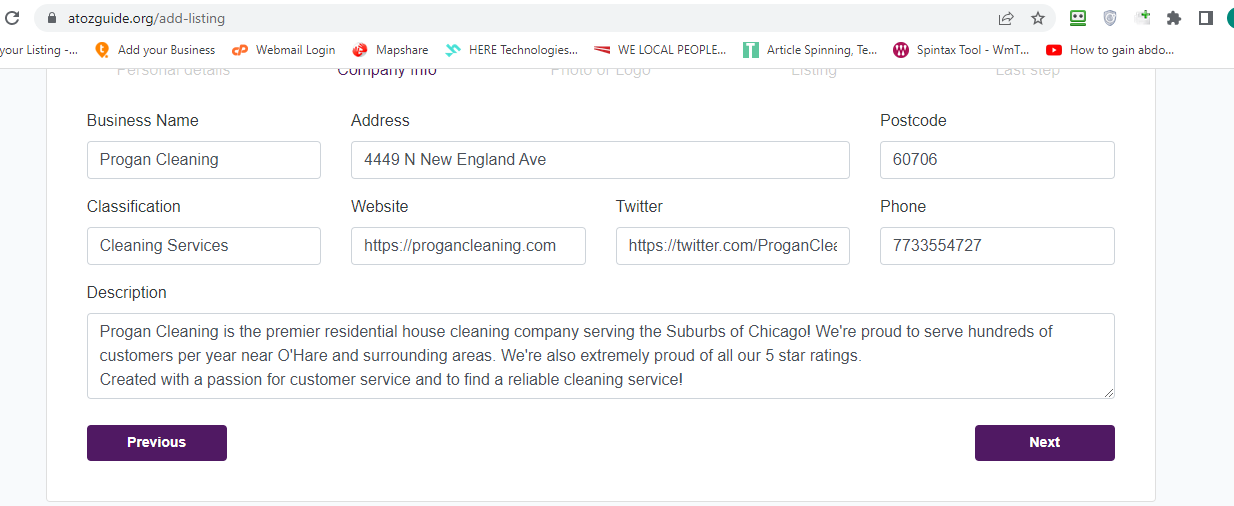Screen dimensions: 1234x506
Task: Click the Description text area
Action: [x=601, y=356]
